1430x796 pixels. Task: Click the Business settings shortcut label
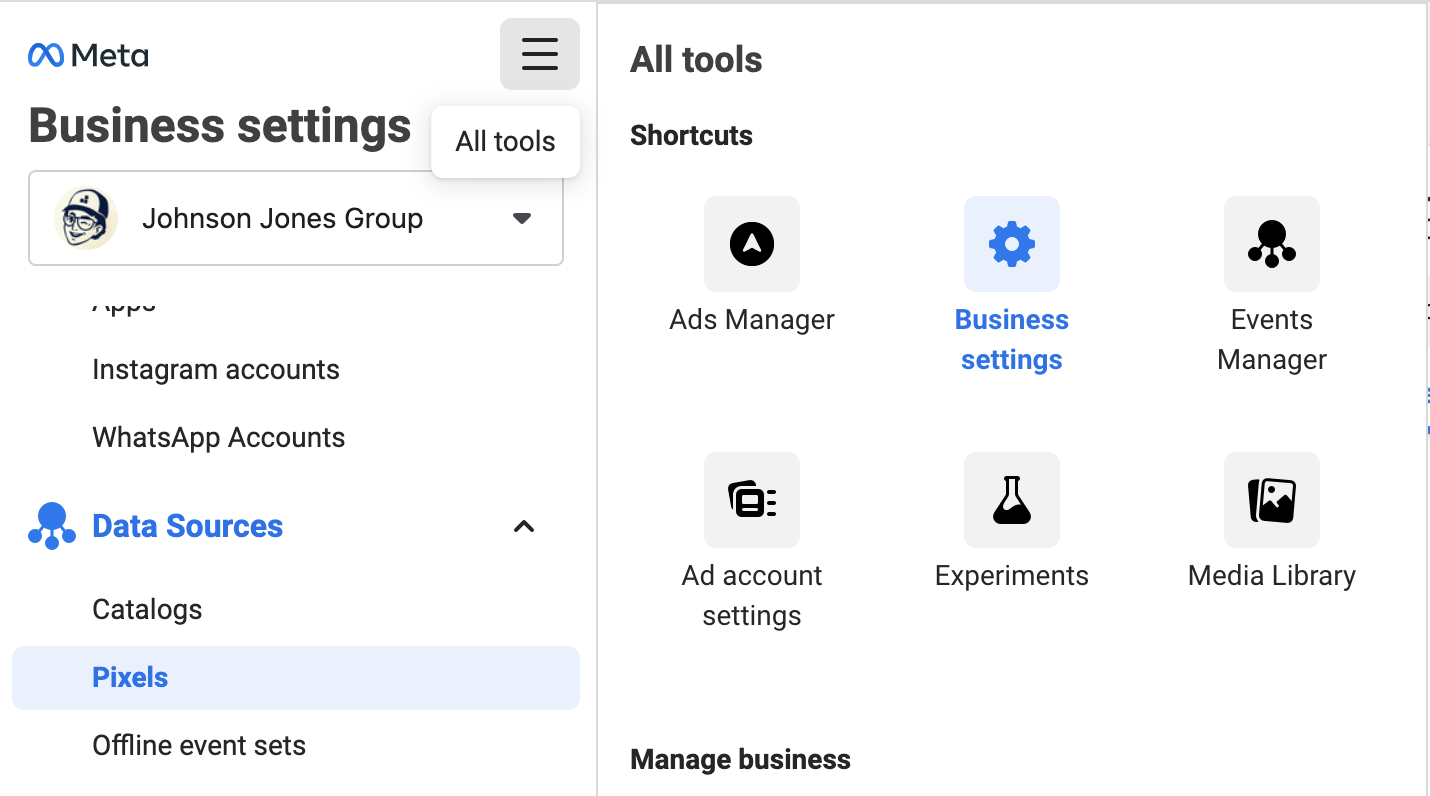click(1012, 340)
